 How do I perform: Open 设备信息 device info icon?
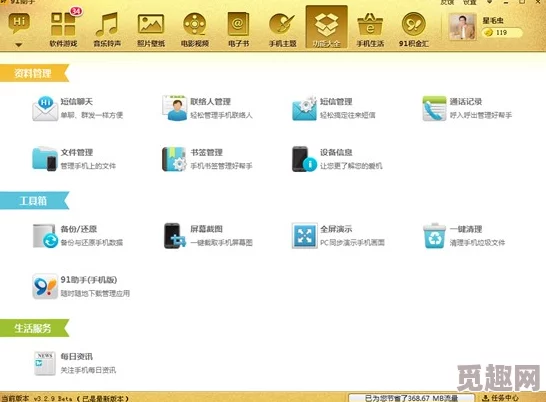[x=305, y=159]
